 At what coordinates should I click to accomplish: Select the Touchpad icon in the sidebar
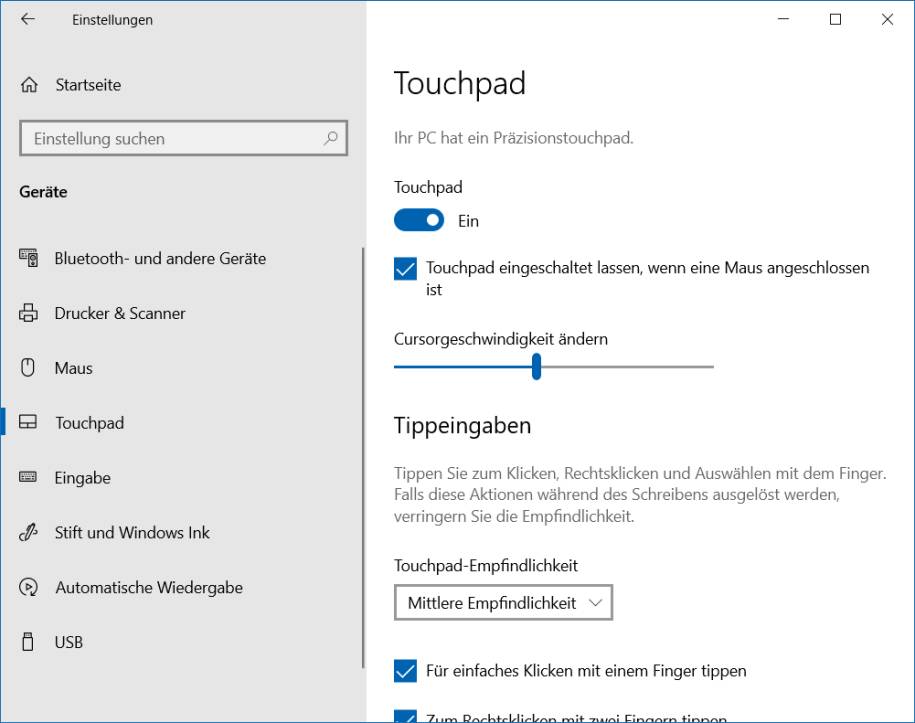[x=31, y=423]
